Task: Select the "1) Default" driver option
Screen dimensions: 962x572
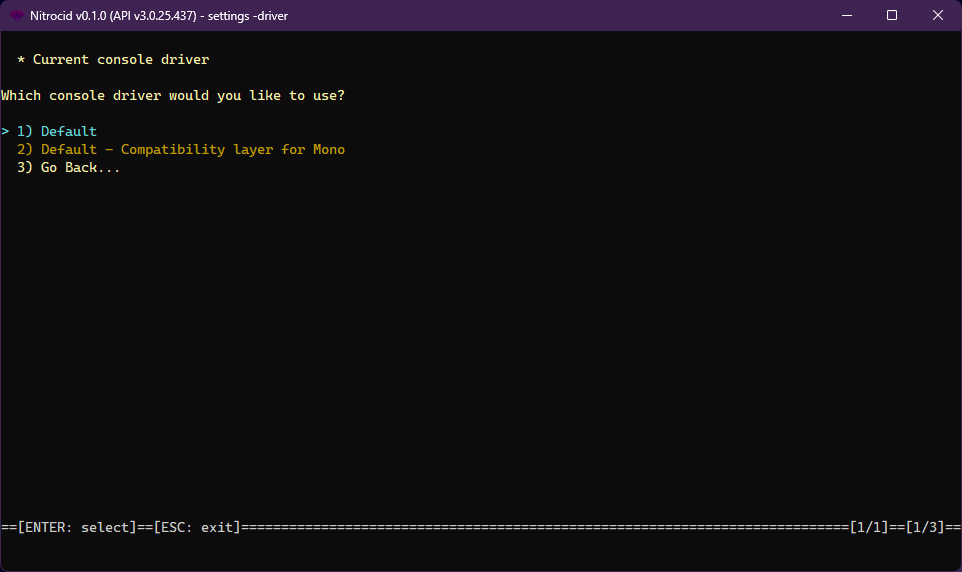Action: (57, 132)
